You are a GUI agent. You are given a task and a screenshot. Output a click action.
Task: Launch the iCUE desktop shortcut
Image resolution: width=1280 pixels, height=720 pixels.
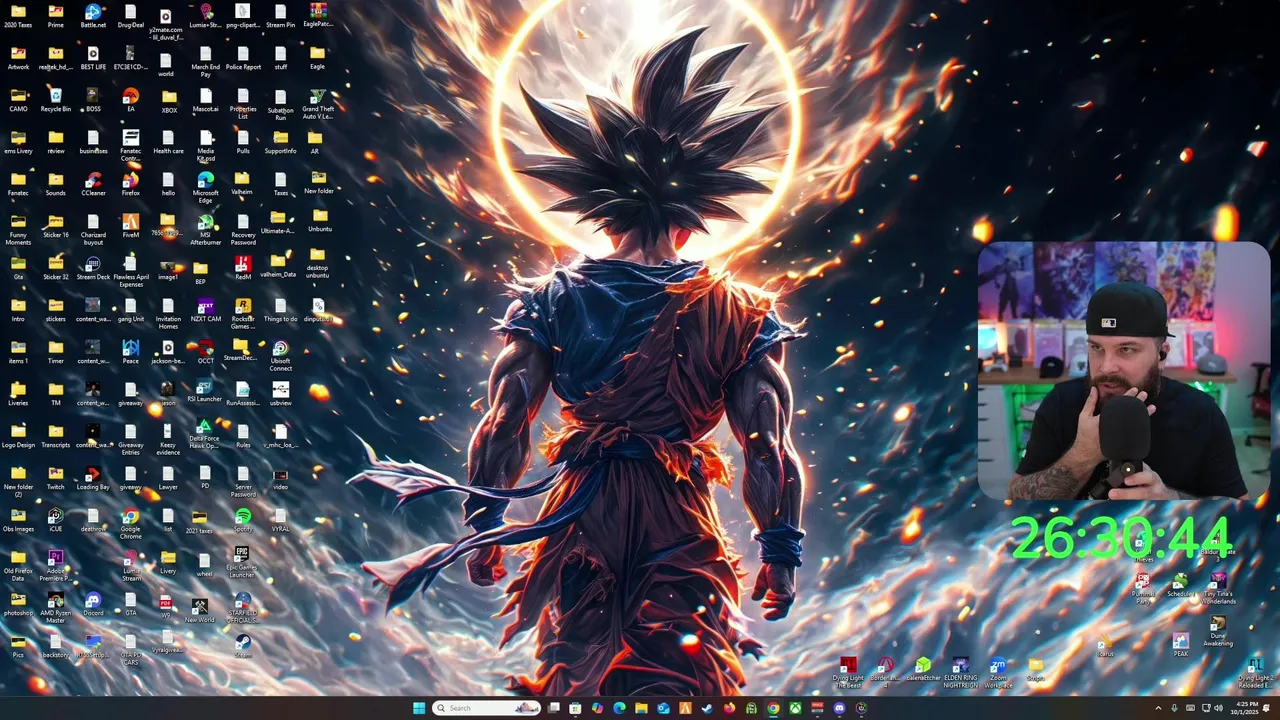(x=56, y=519)
